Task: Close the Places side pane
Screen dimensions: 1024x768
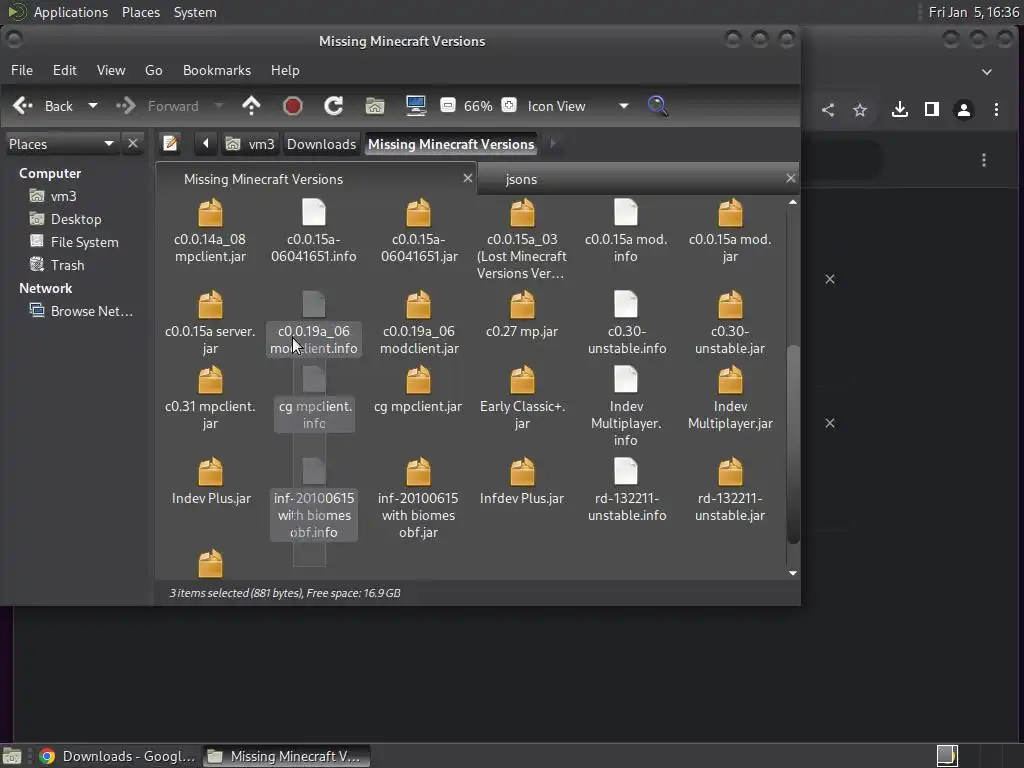Action: [x=133, y=144]
